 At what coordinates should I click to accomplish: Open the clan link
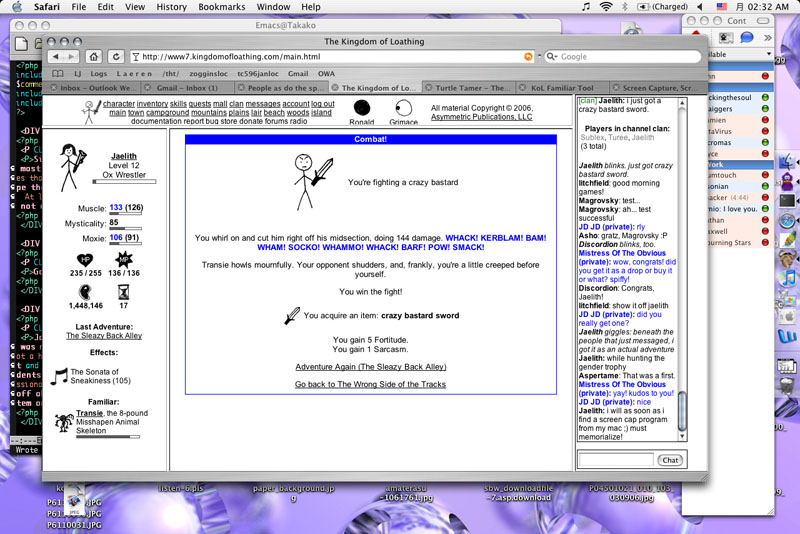[x=236, y=104]
